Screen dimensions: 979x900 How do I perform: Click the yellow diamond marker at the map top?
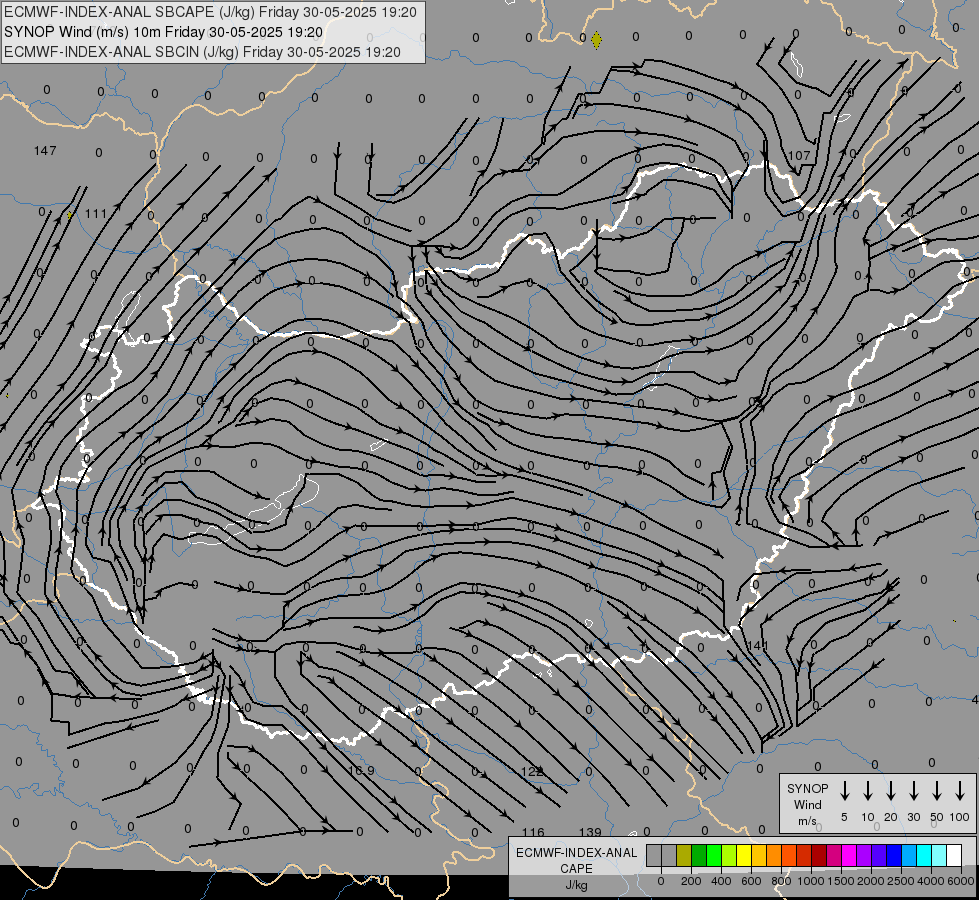[596, 40]
